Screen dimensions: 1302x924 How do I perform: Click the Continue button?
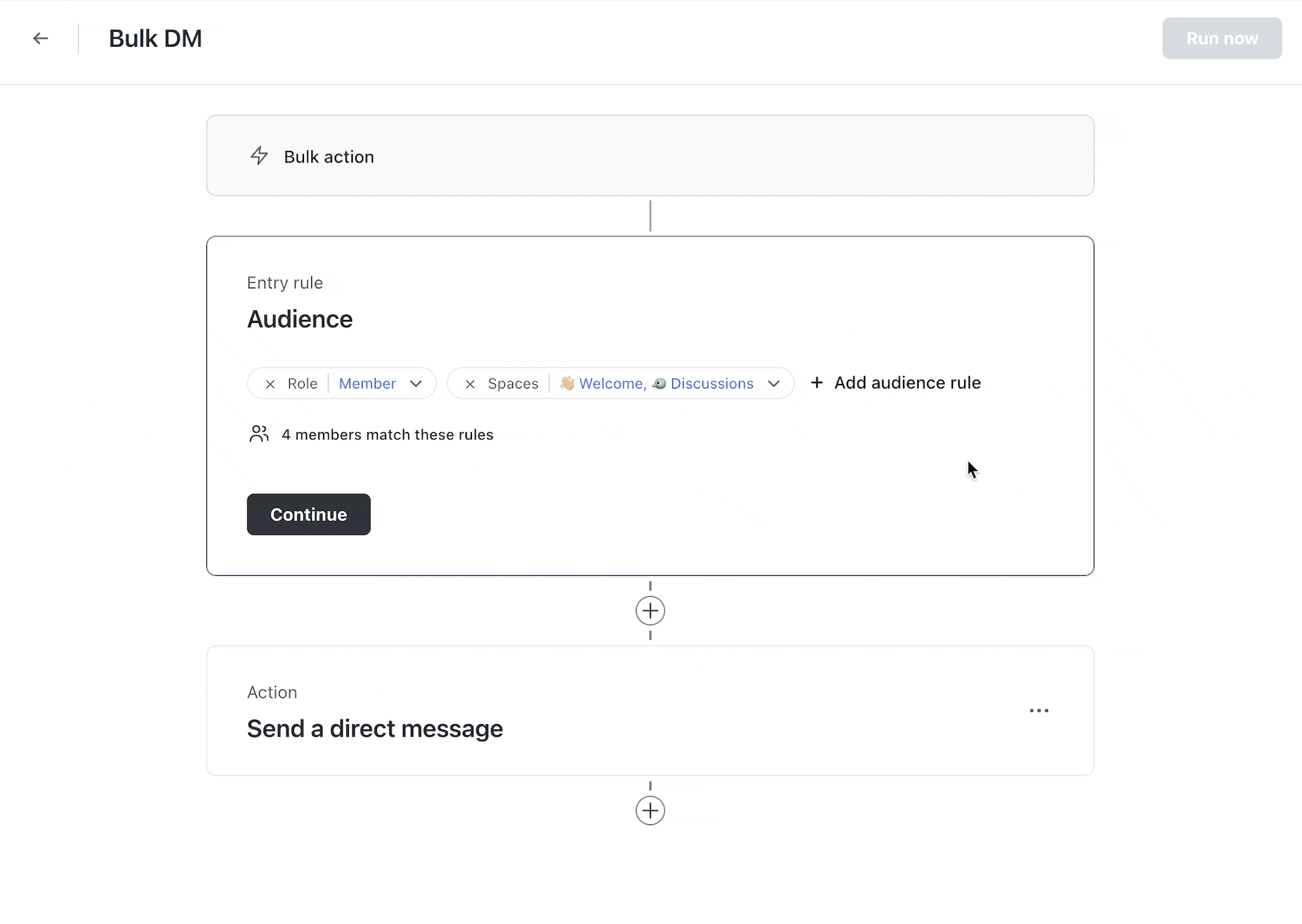pyautogui.click(x=308, y=514)
